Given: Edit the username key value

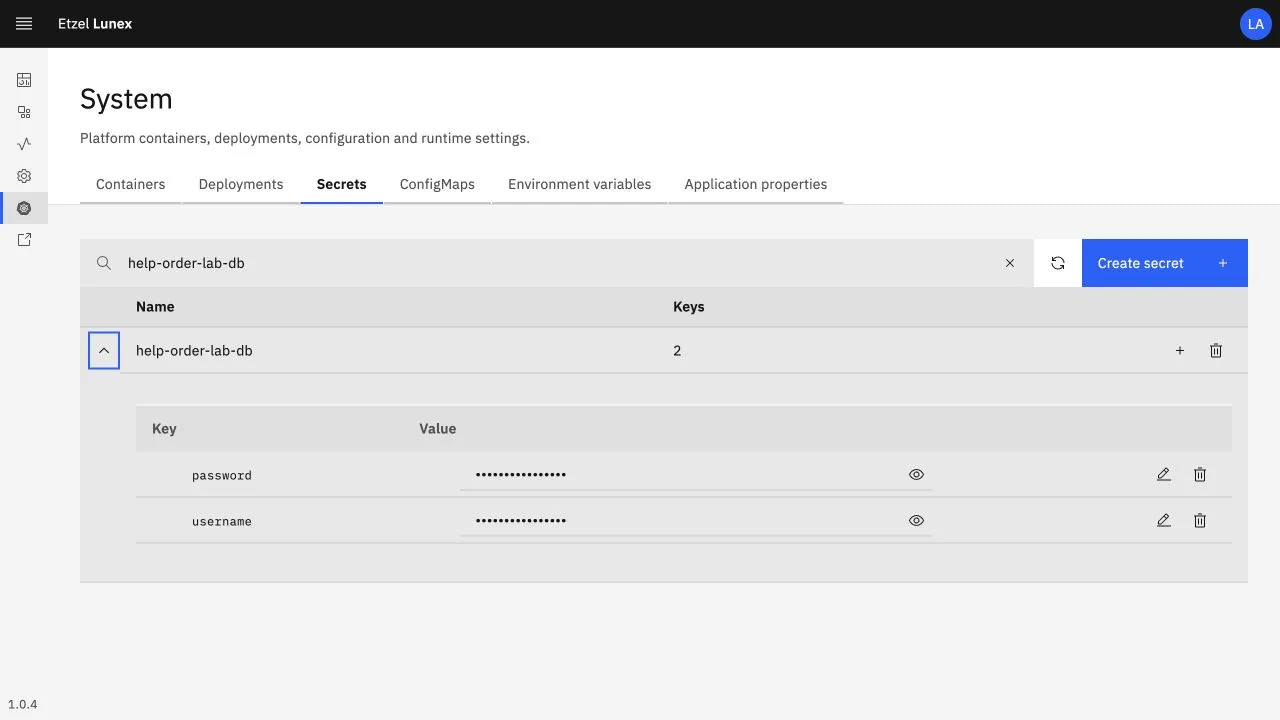Looking at the screenshot, I should 1164,521.
